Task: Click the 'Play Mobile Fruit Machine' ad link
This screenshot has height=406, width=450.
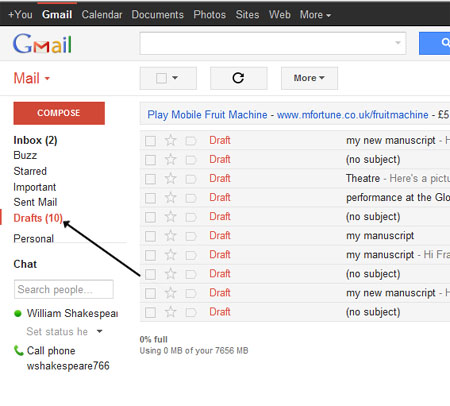Action: pos(207,115)
